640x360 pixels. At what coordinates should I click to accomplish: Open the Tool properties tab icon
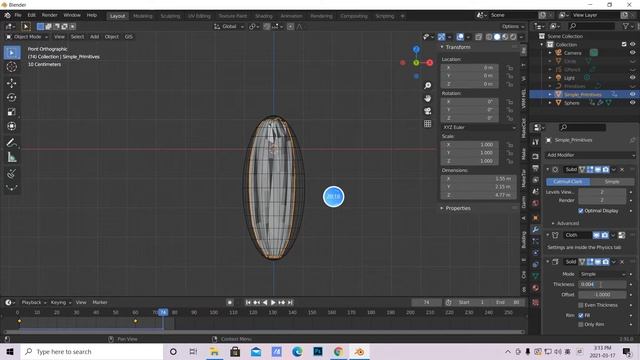(536, 142)
